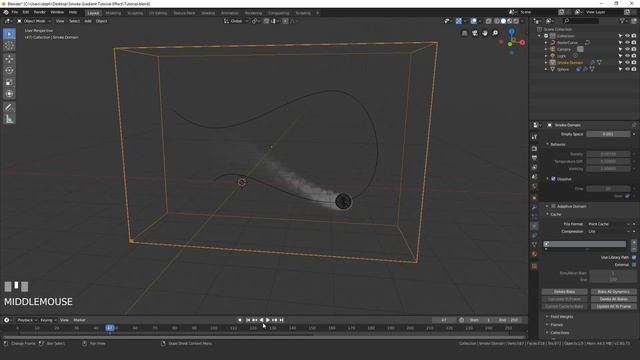640x360 pixels.
Task: Open the Window menu
Action: (57, 12)
